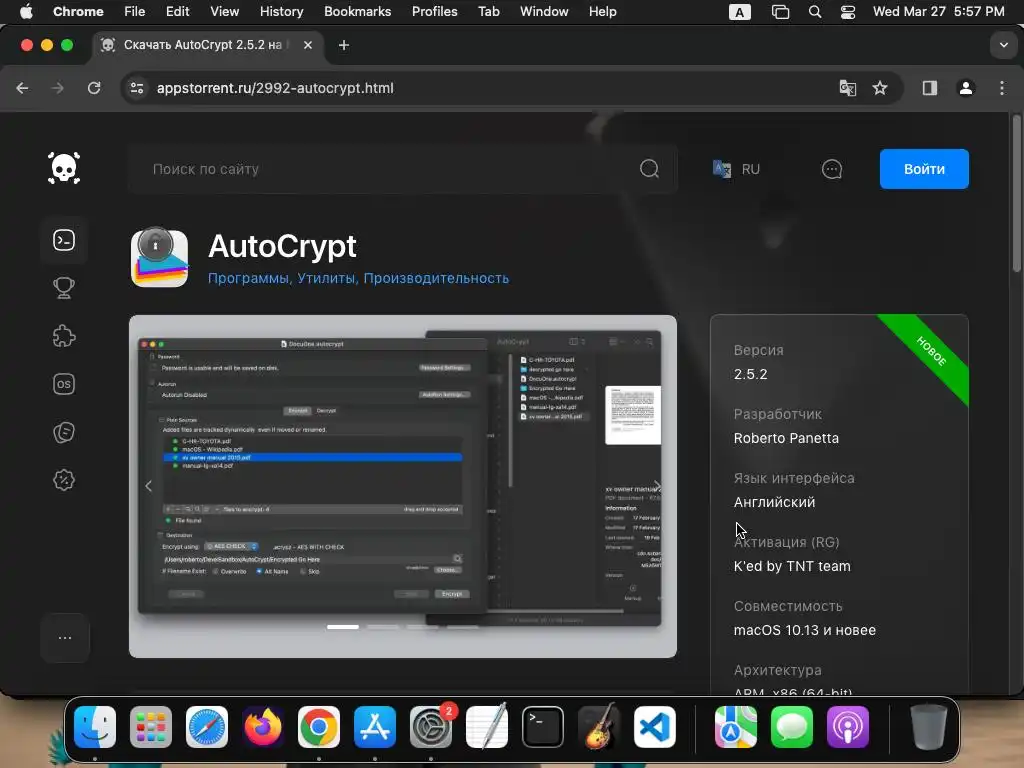Click the page vertical scrollbar
Screen dimensions: 1024x768
tap(1016, 193)
